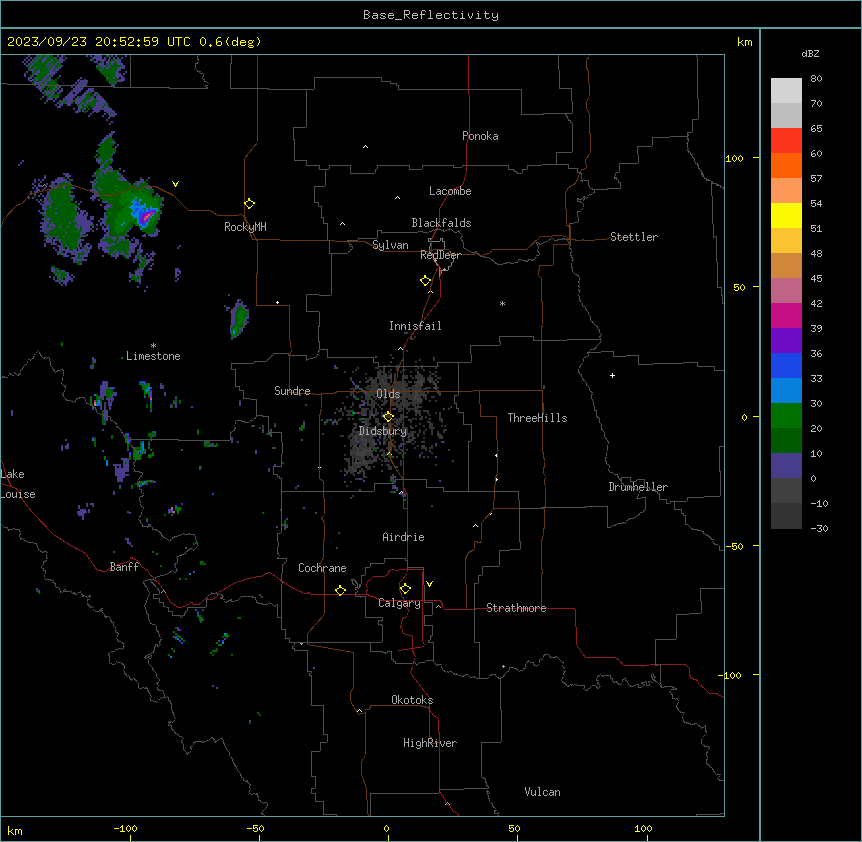Click the magenta 39-42 dBZ legend swatch
Screen dimensions: 862x842
click(786, 315)
